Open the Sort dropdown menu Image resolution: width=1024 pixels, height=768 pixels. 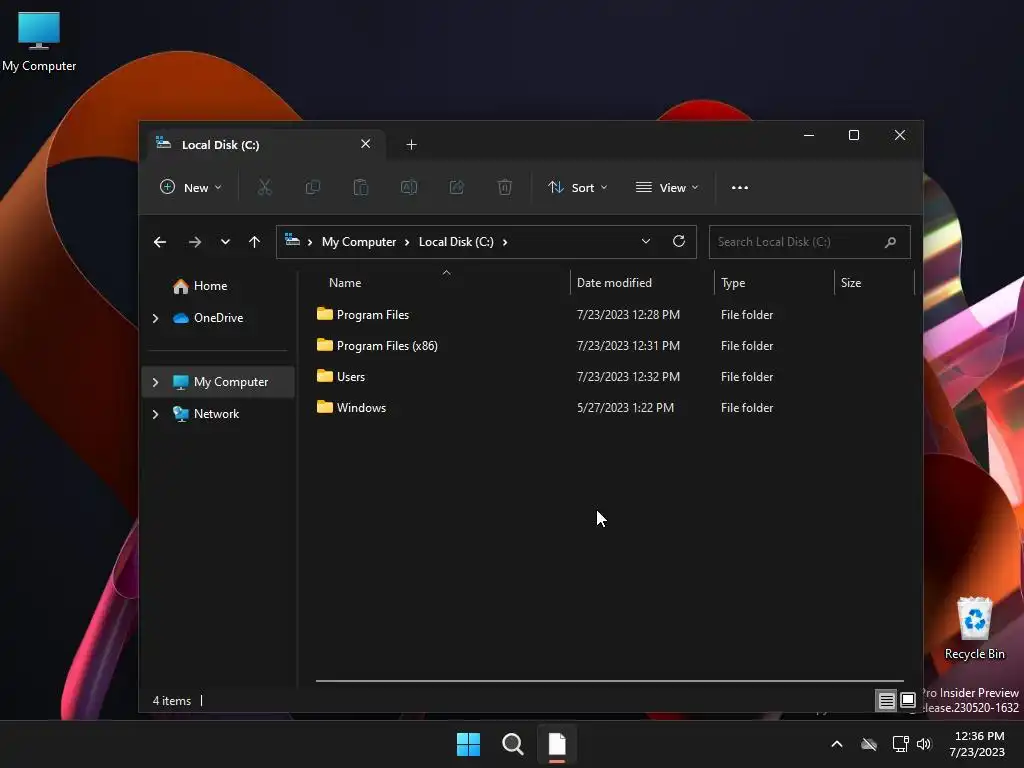[x=578, y=187]
